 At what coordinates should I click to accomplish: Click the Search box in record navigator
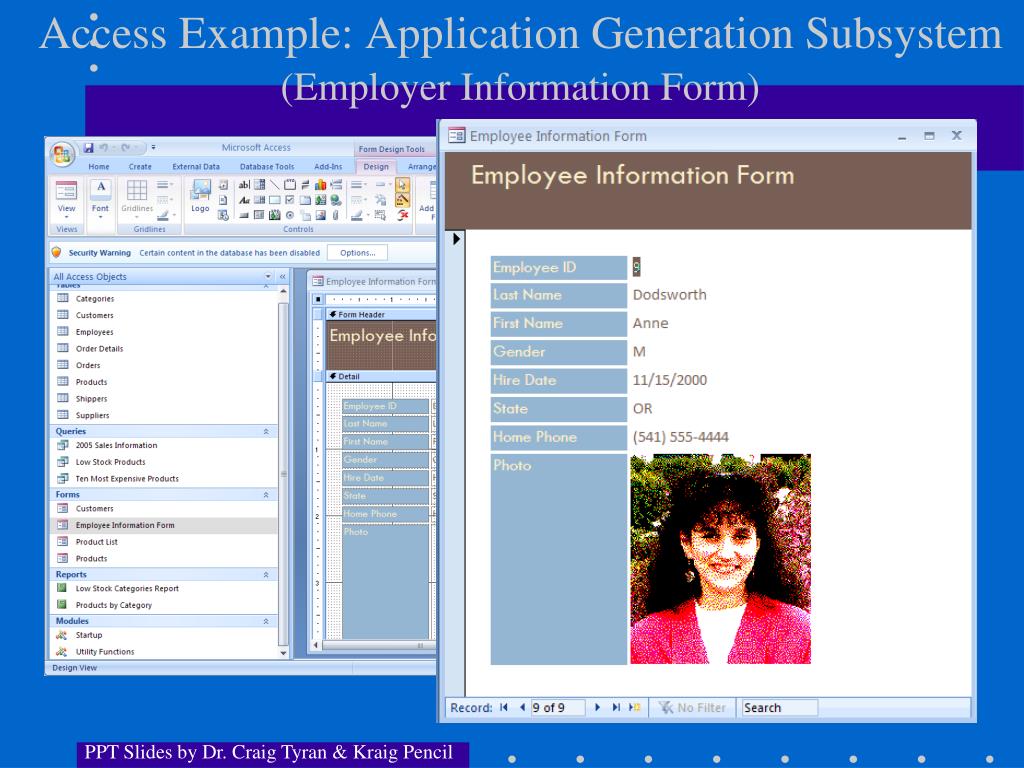pos(778,708)
